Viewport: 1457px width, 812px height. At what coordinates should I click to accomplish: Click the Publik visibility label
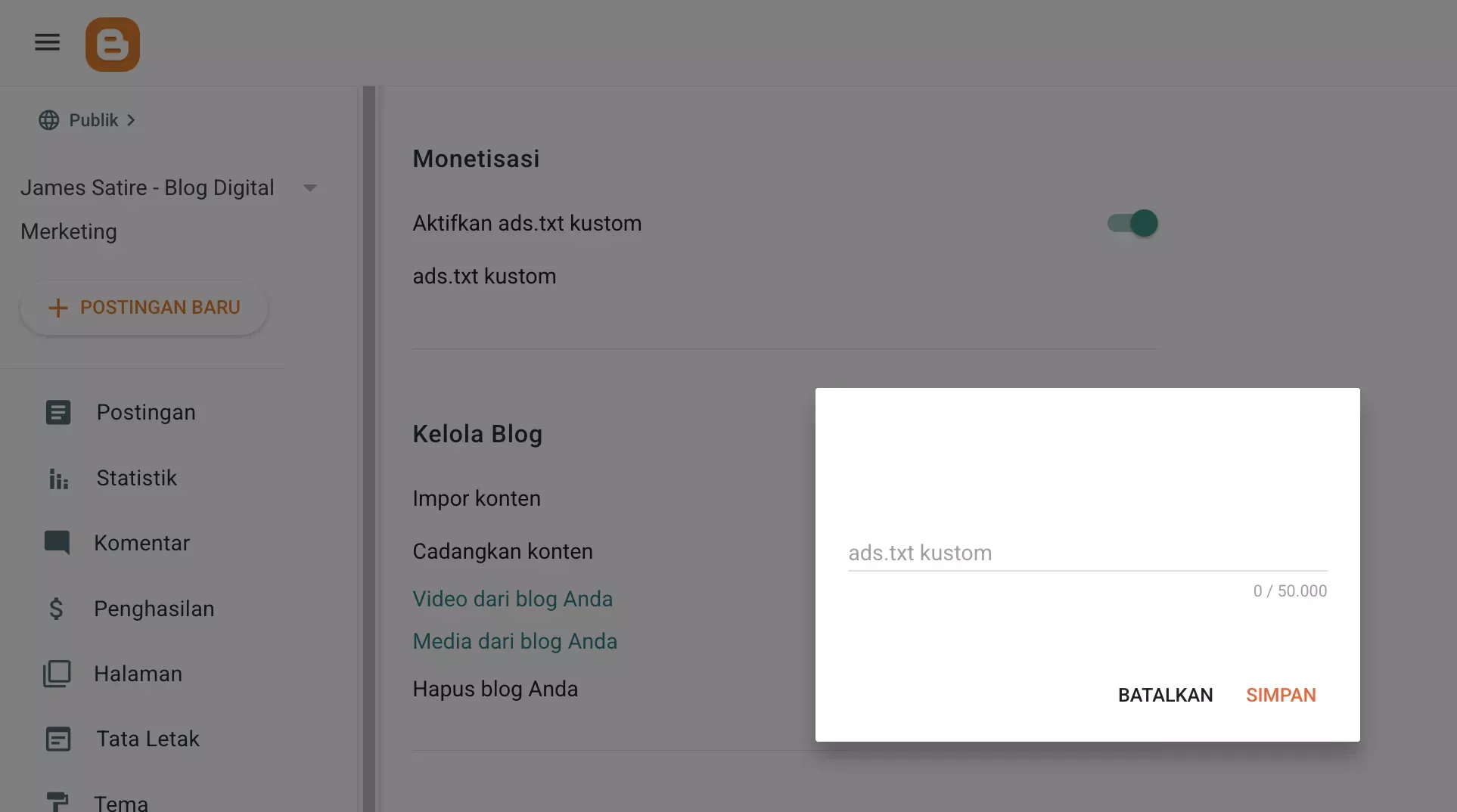[x=94, y=120]
